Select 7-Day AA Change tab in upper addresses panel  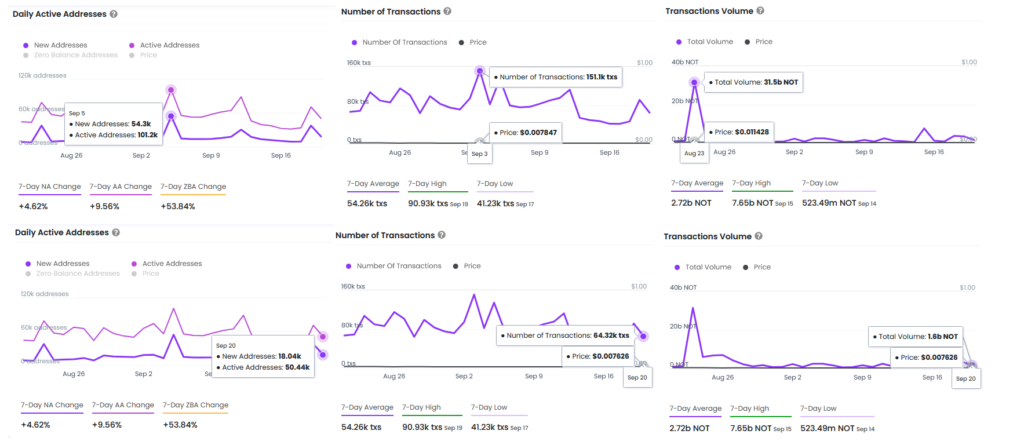(120, 188)
